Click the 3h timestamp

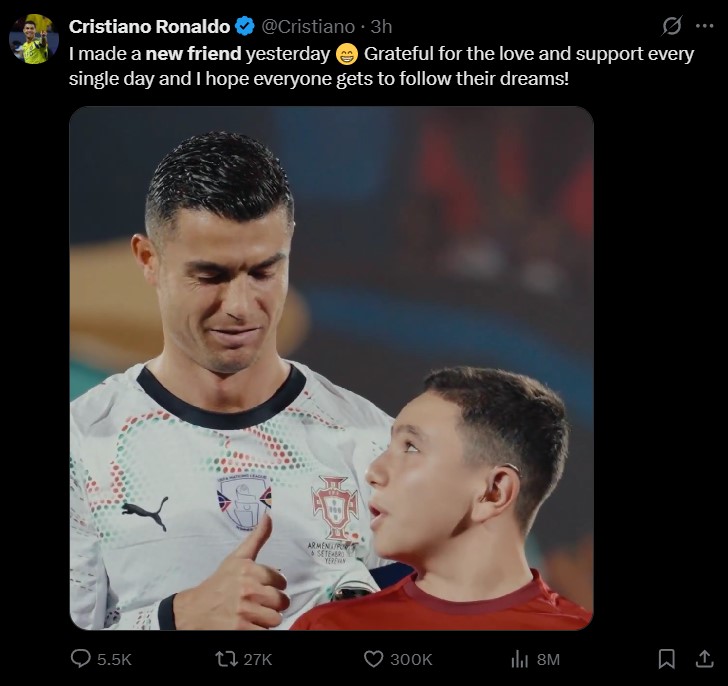tap(381, 28)
